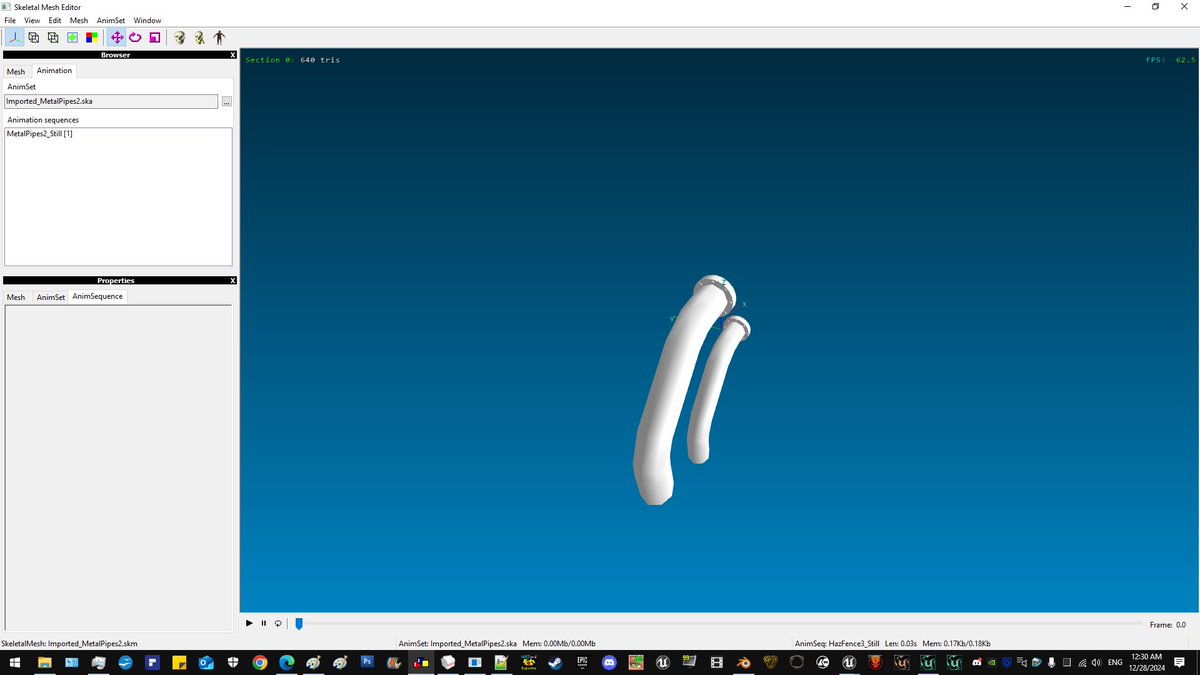Click the "Section 0: 640 tris" viewport text
1200x675 pixels.
(292, 60)
